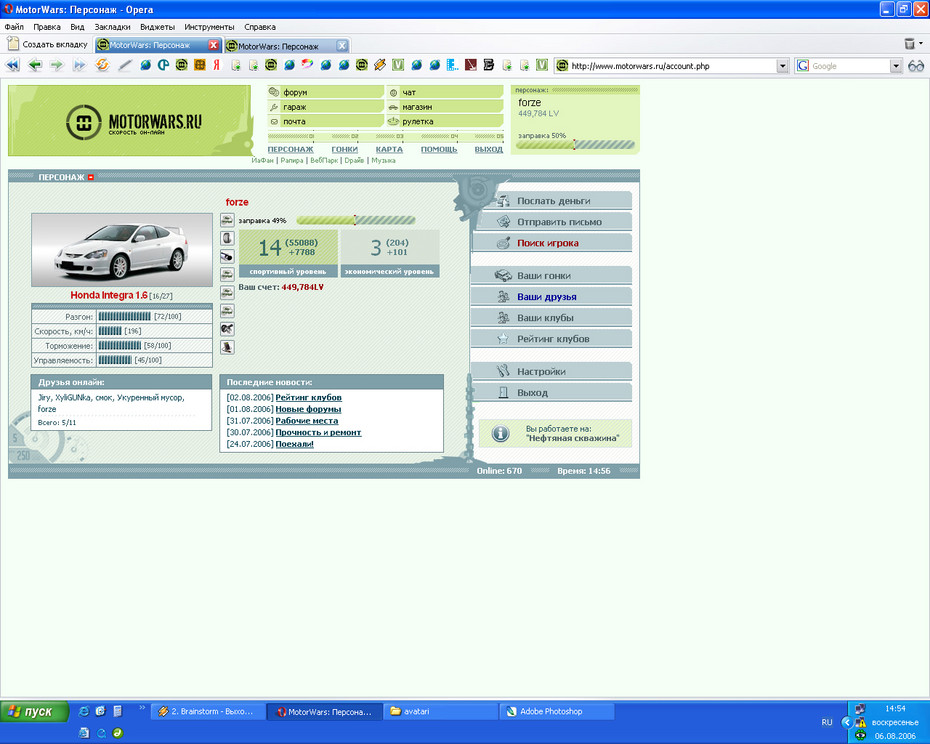Open the avatari folder in the taskbar
930x744 pixels.
[x=442, y=711]
